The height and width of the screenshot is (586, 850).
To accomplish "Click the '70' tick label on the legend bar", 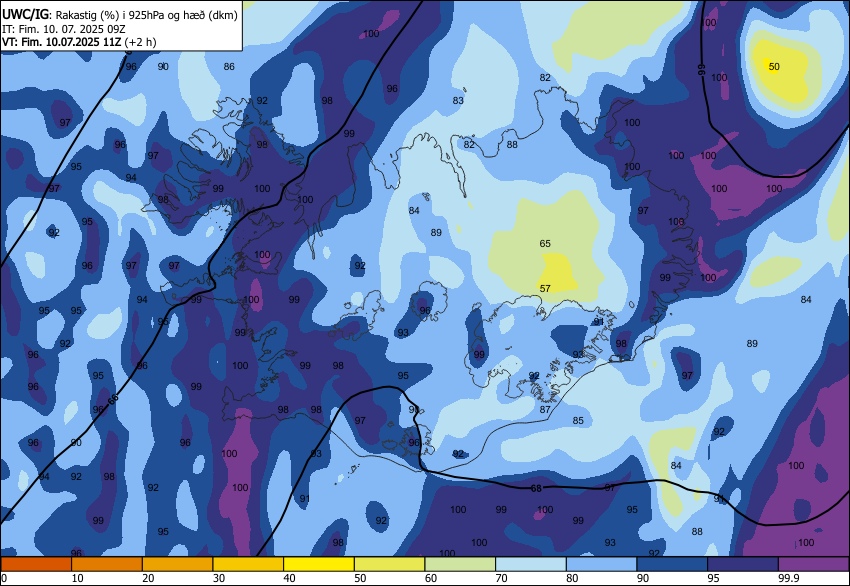I will 501,578.
